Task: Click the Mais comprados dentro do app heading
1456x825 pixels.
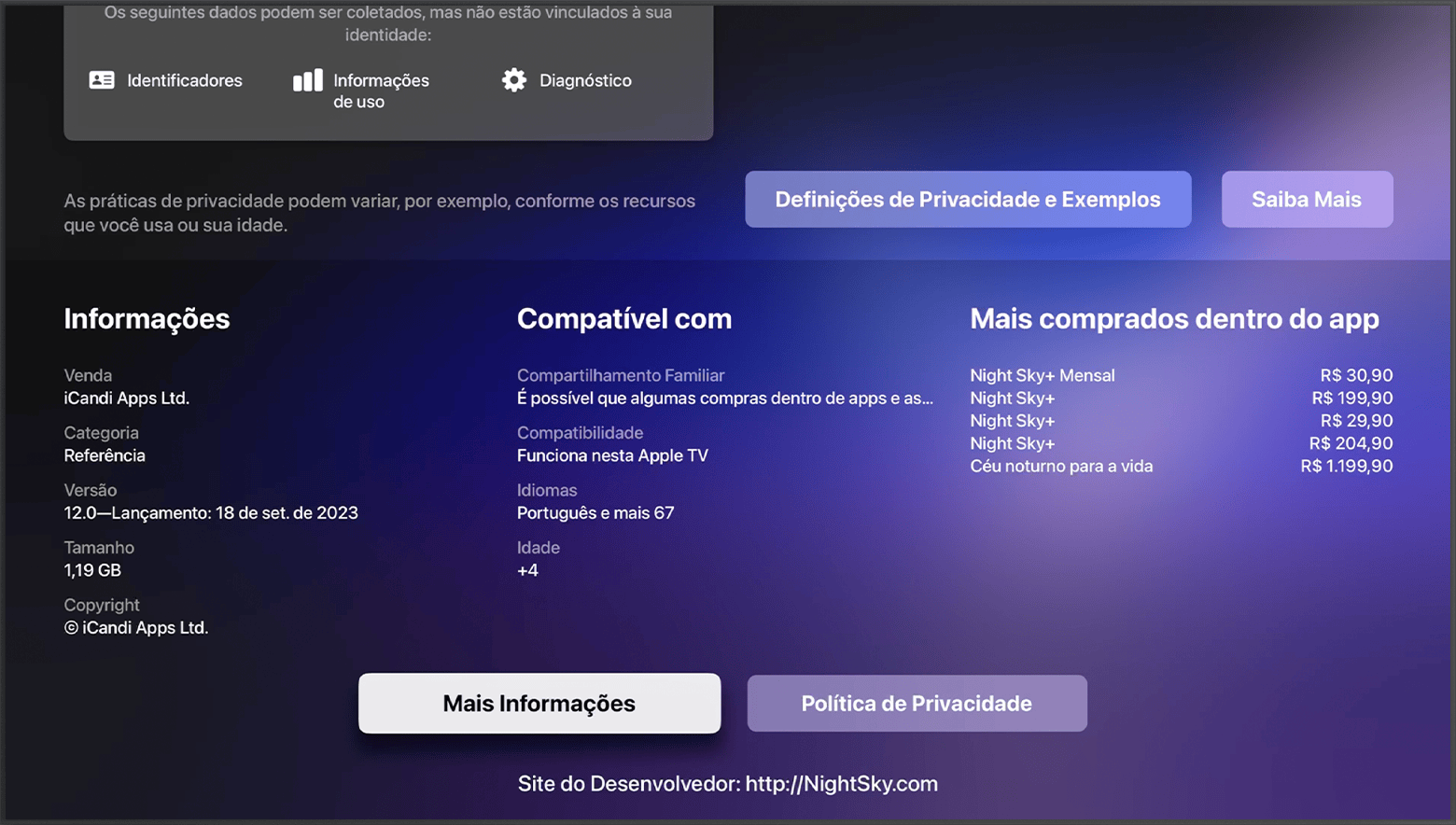Action: pyautogui.click(x=1174, y=319)
